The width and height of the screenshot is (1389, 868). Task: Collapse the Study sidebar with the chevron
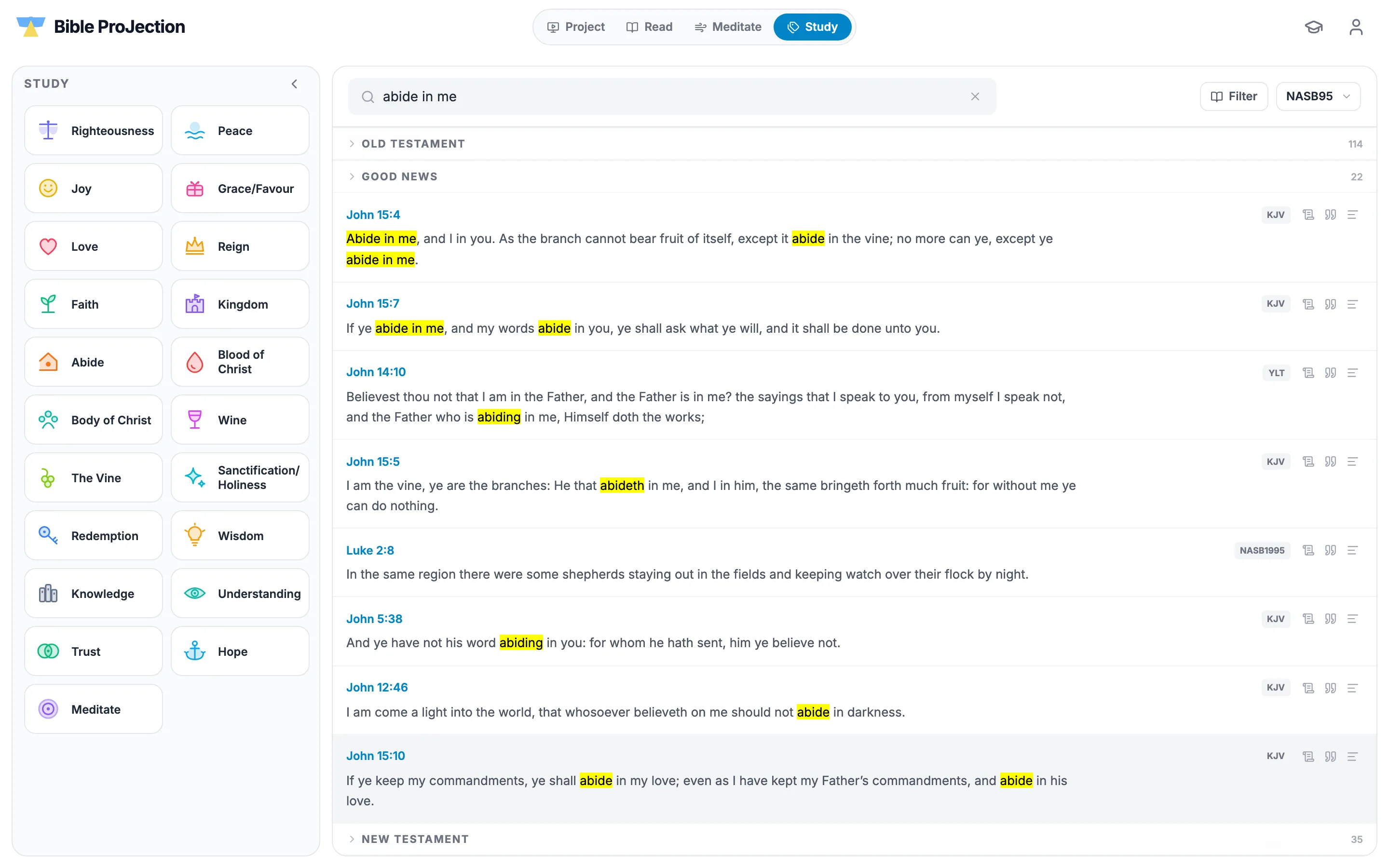295,84
